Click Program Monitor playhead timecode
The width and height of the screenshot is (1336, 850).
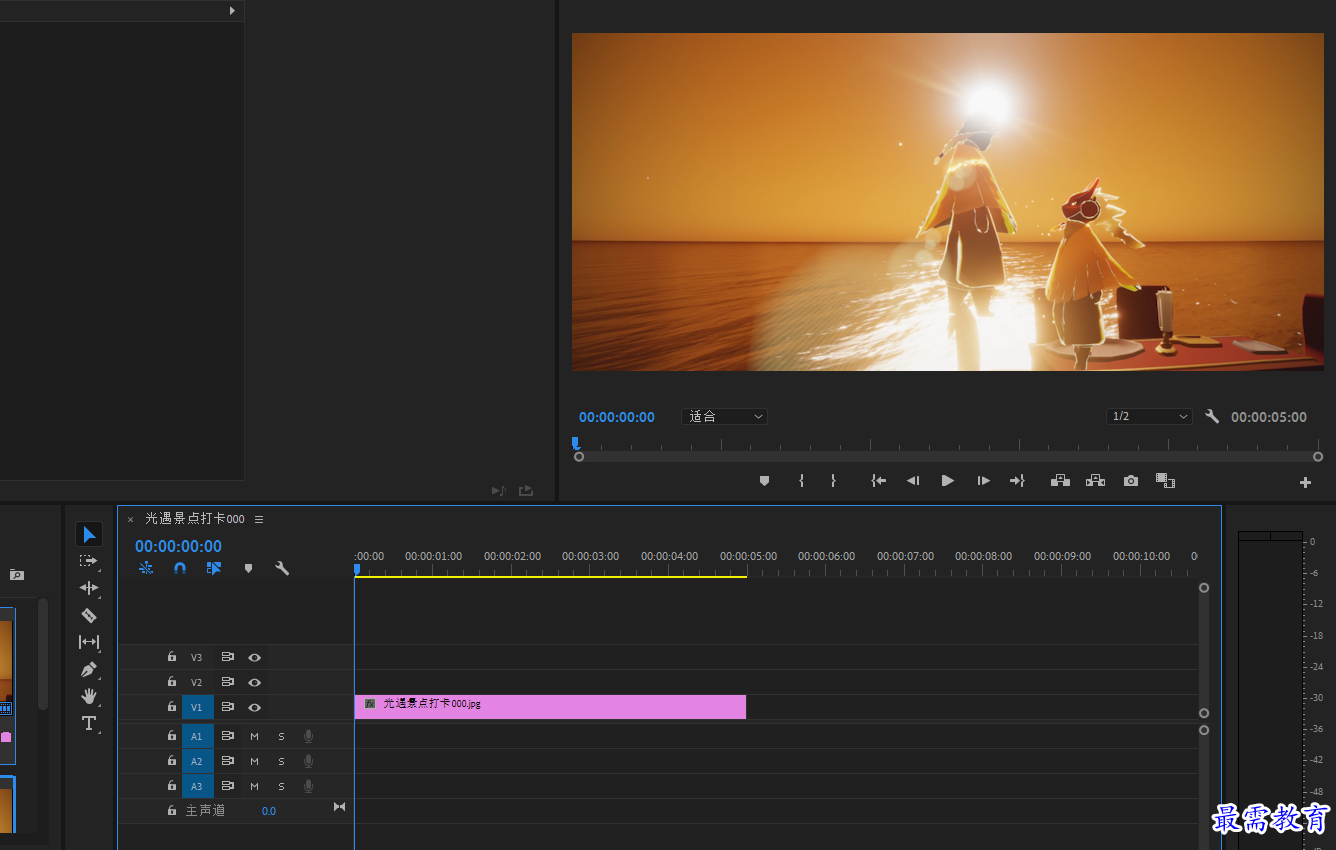[617, 417]
